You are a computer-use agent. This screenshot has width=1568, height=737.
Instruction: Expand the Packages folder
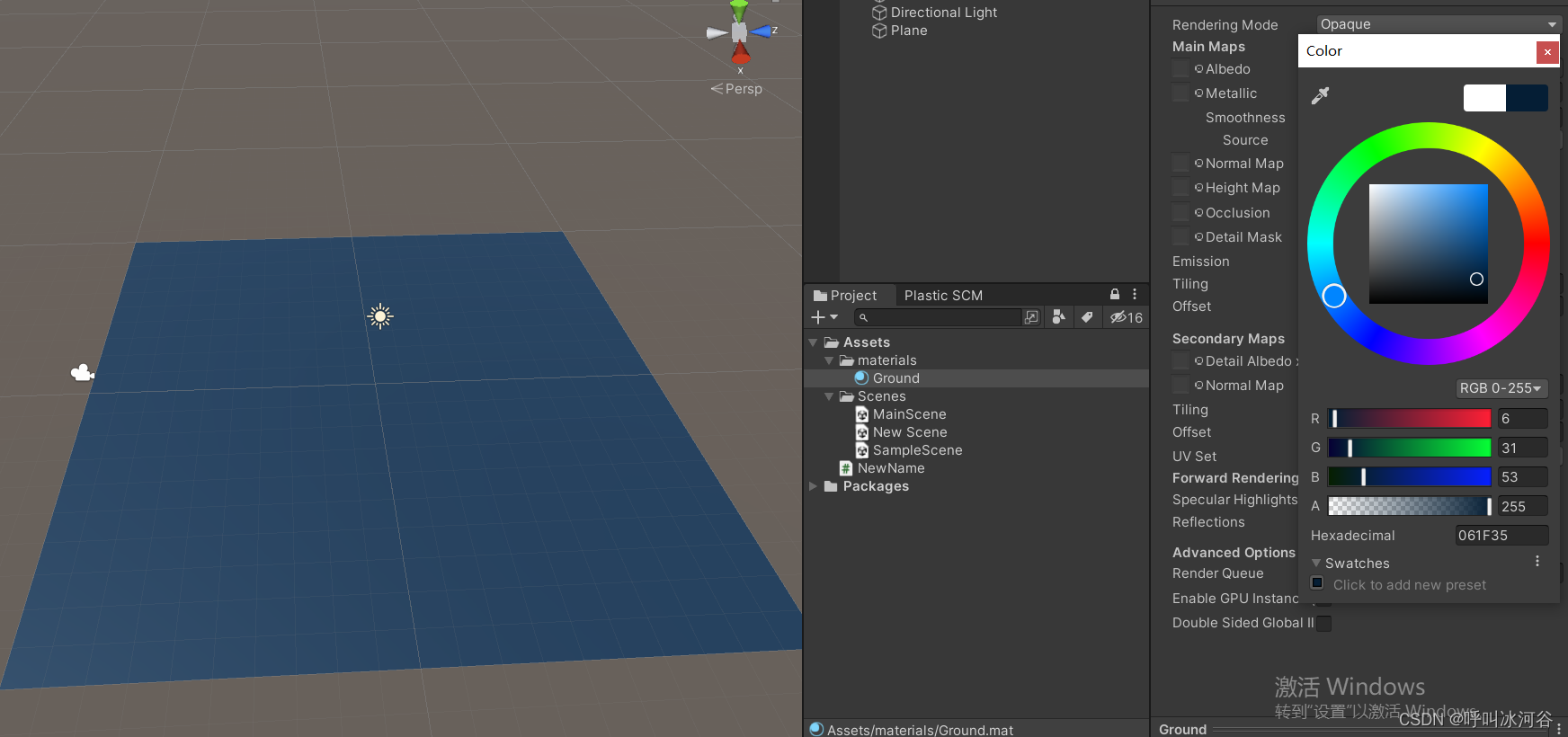click(813, 486)
